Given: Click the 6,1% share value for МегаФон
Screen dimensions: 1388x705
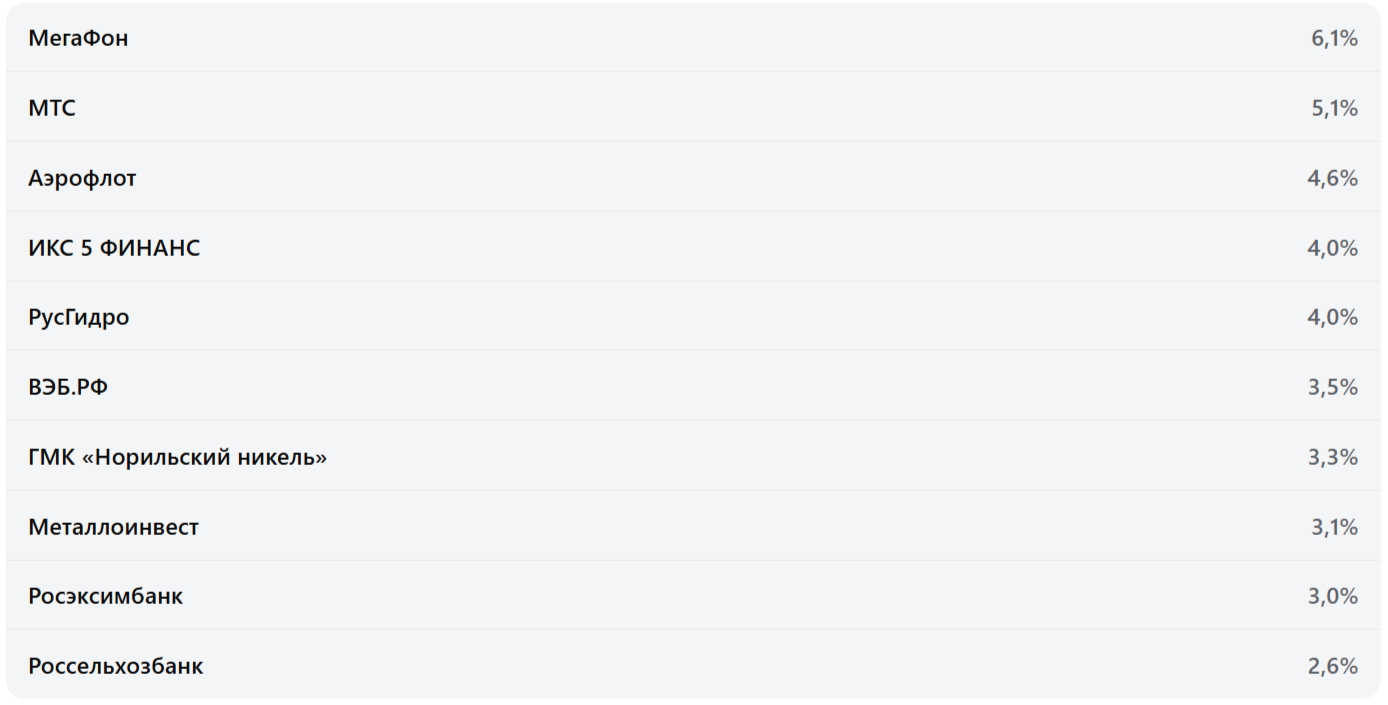Looking at the screenshot, I should coord(1334,39).
